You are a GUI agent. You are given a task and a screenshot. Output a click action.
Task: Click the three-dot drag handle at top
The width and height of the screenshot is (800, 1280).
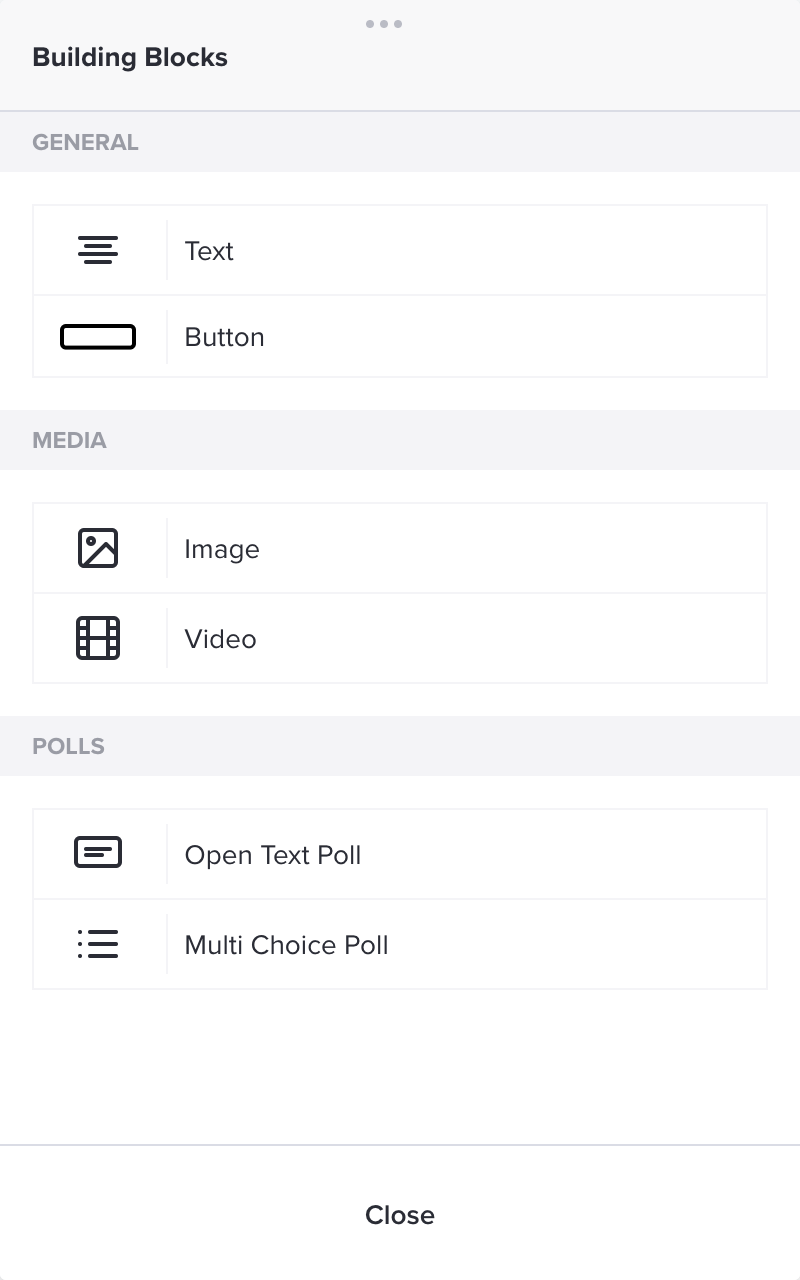(x=384, y=23)
